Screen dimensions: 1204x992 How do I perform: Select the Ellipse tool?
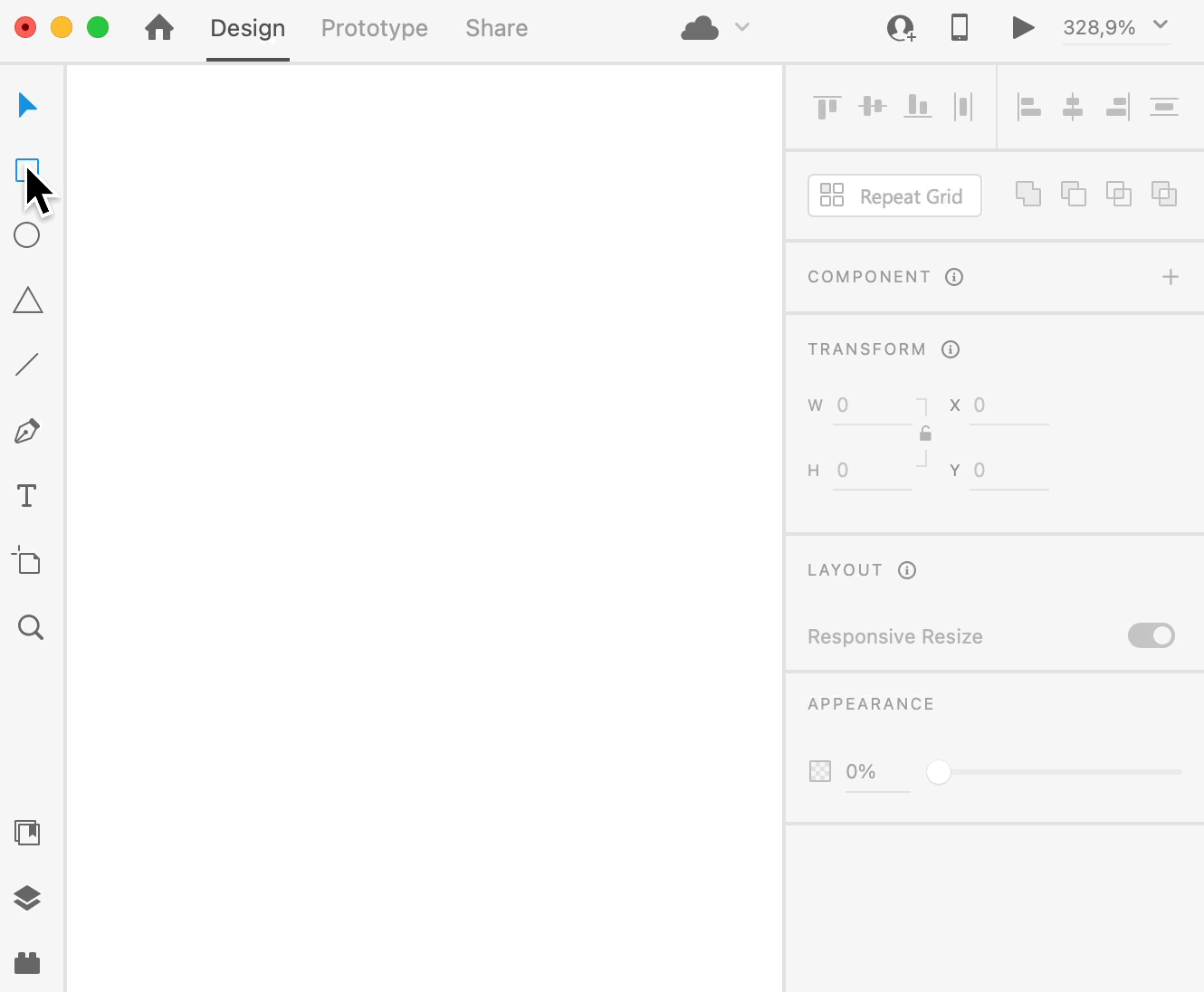(x=27, y=235)
